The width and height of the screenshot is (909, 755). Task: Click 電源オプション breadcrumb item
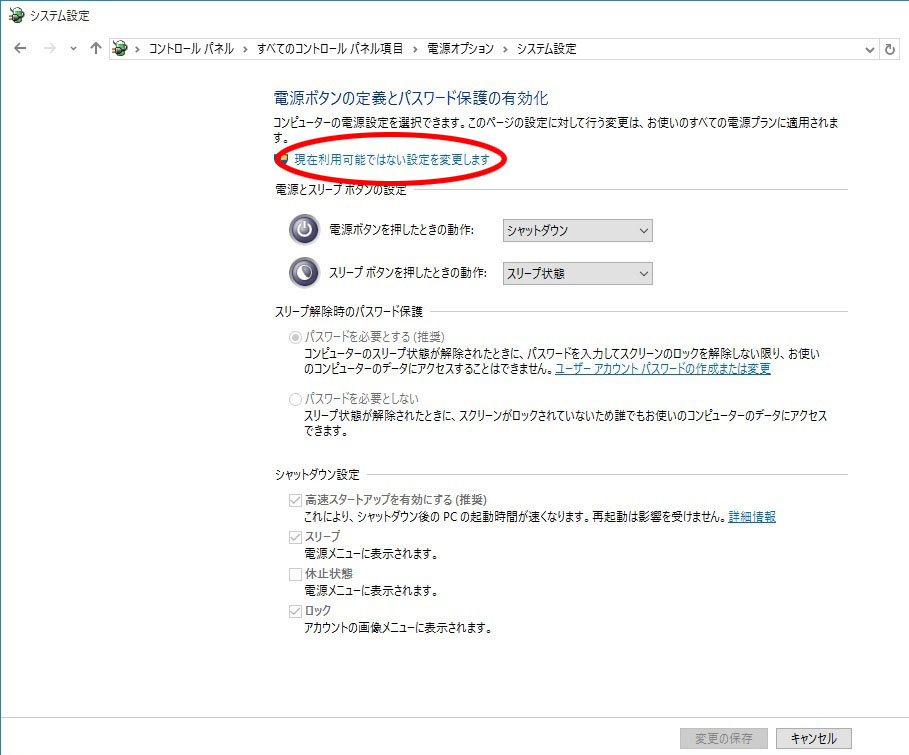[x=460, y=48]
